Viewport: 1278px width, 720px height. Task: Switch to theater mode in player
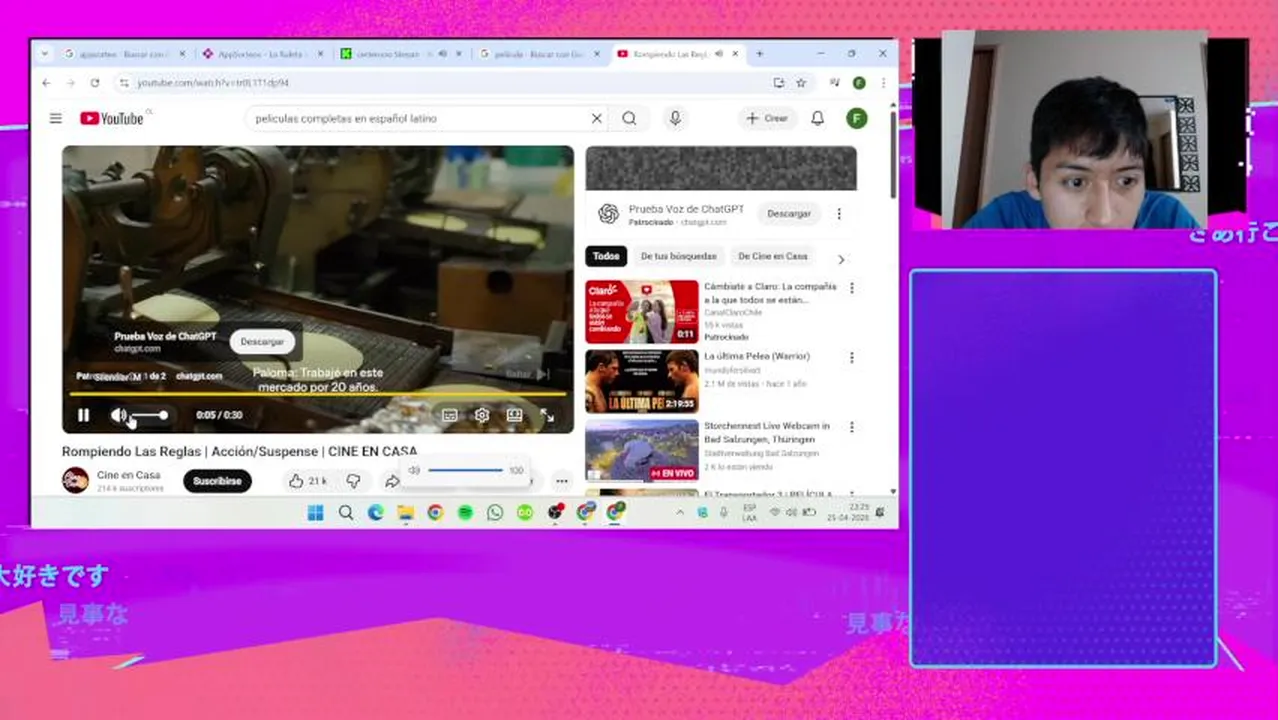[514, 415]
